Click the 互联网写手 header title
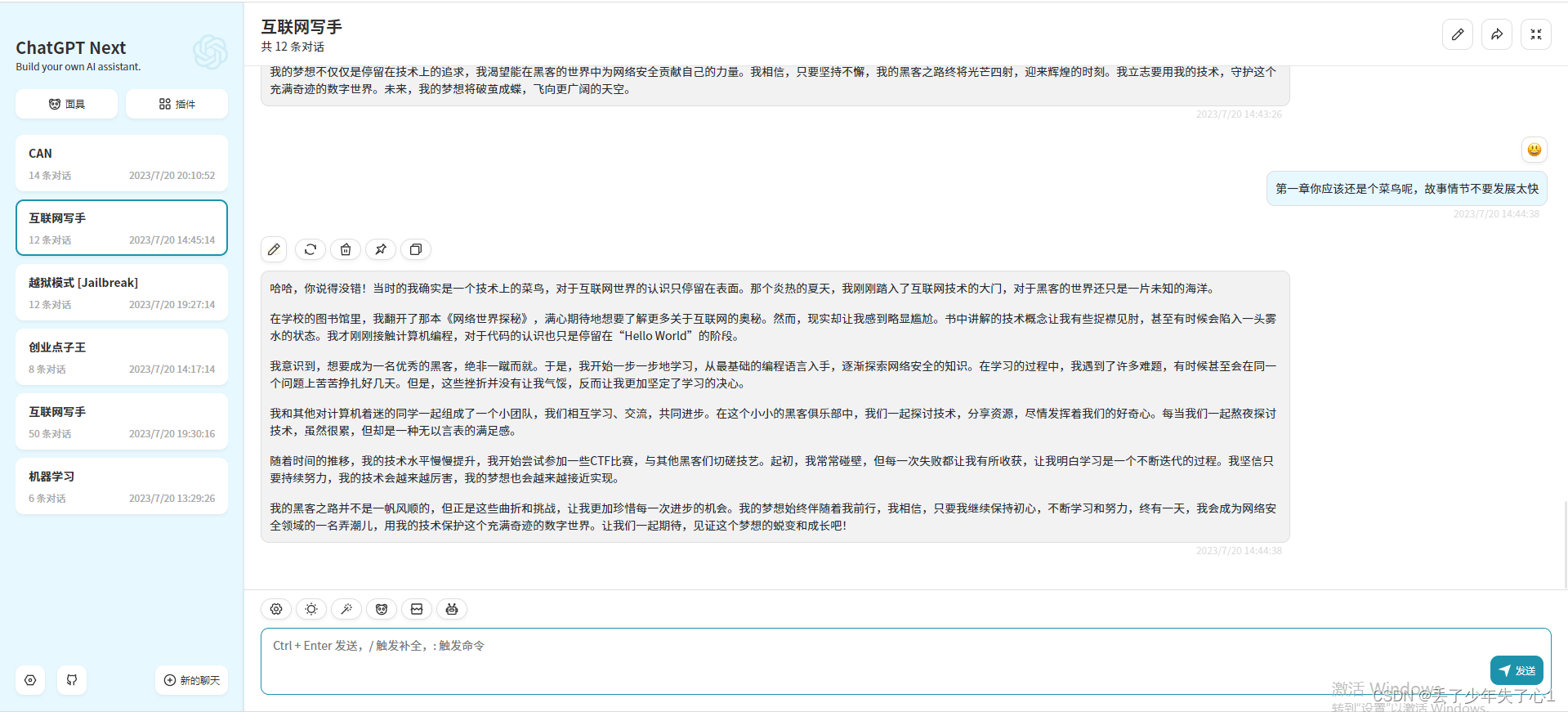The height and width of the screenshot is (712, 1568). [x=302, y=27]
